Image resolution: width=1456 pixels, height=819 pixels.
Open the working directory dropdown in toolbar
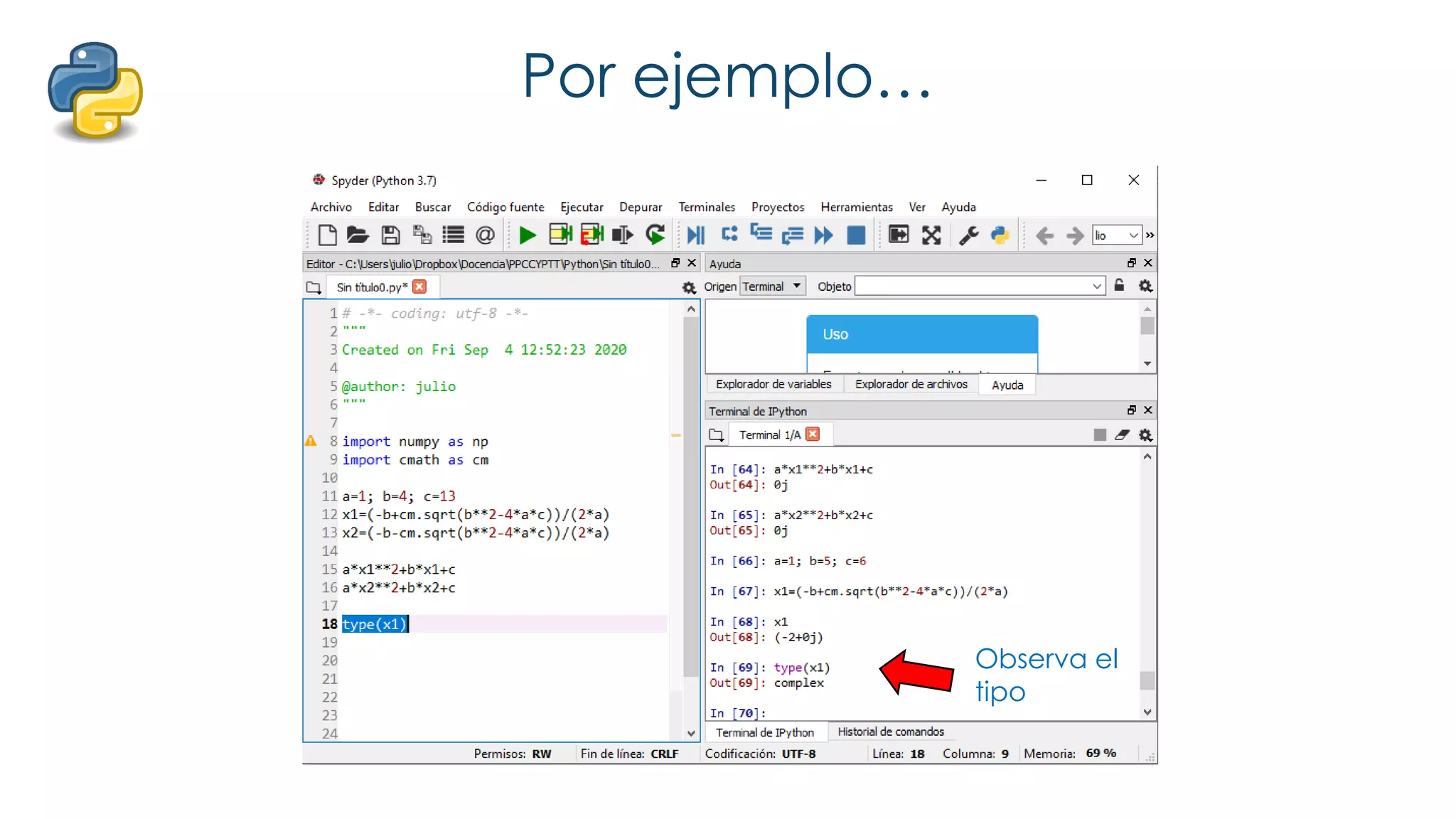pos(1133,235)
